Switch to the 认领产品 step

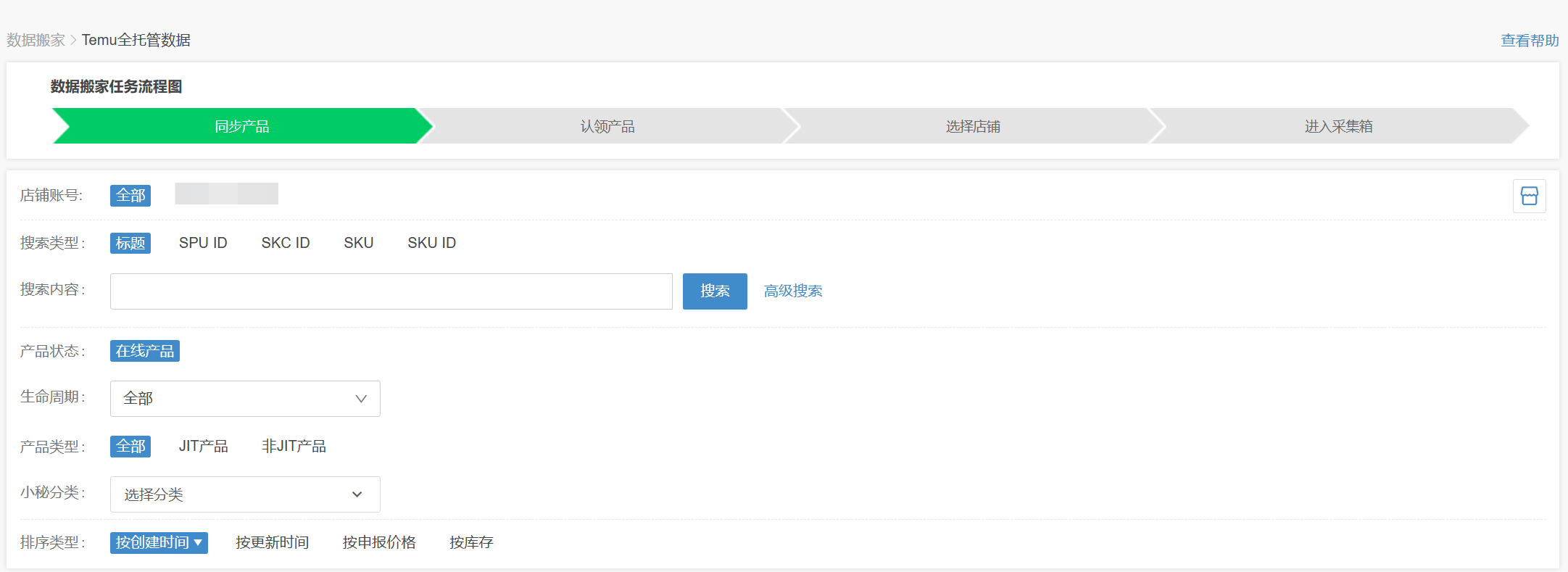click(607, 126)
